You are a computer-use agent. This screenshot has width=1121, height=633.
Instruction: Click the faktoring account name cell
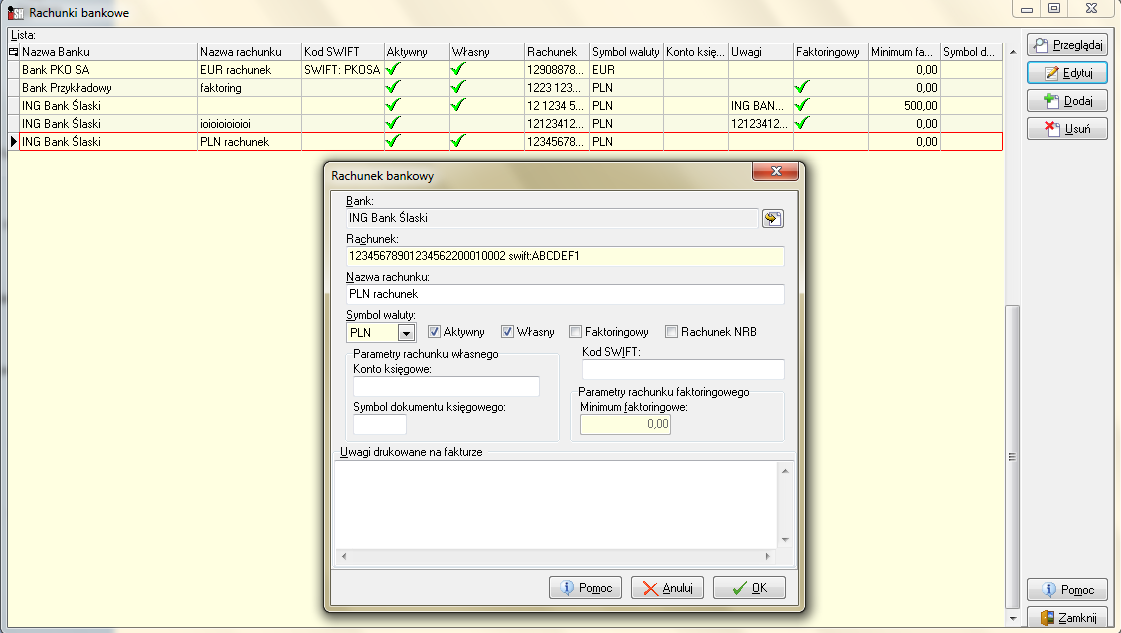(250, 87)
